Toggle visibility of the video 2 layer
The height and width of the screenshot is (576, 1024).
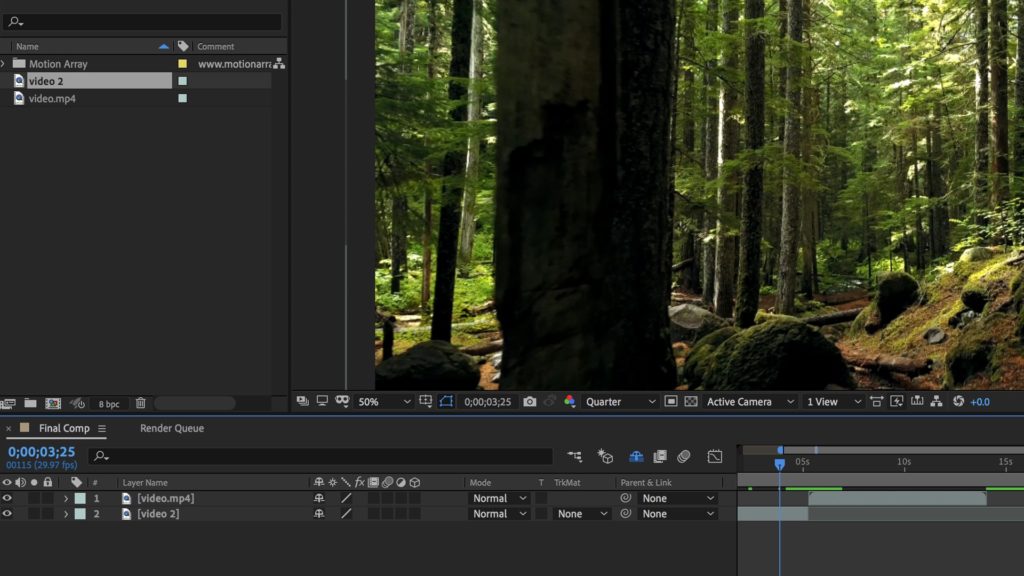7,514
